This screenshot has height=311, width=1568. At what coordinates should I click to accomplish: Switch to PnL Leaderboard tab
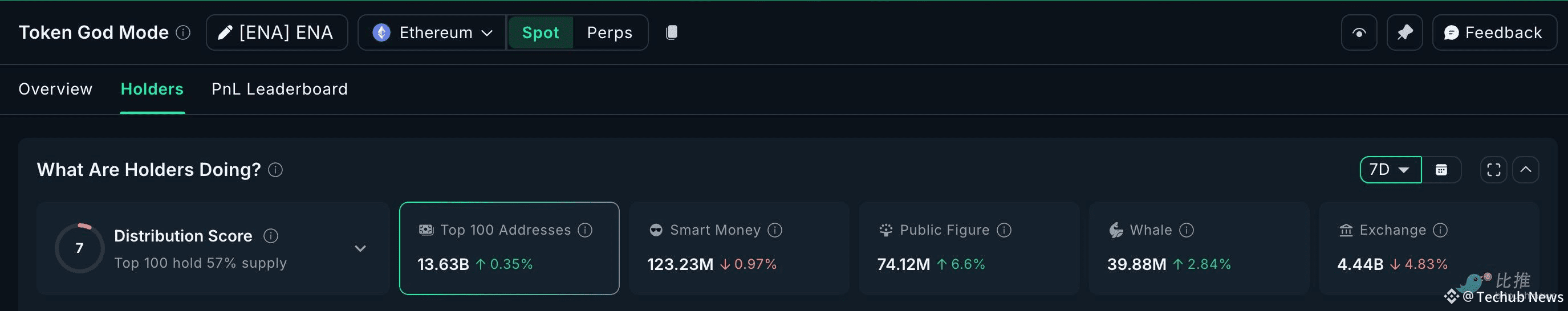pos(279,89)
